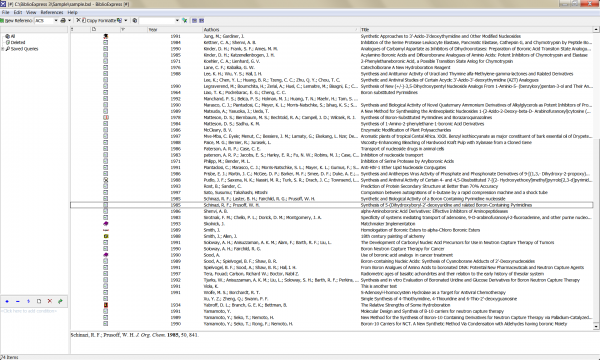Click the purple icon on Sood, A. 1990 row
Viewport: 600px width, 360px height.
pyautogui.click(x=106, y=255)
